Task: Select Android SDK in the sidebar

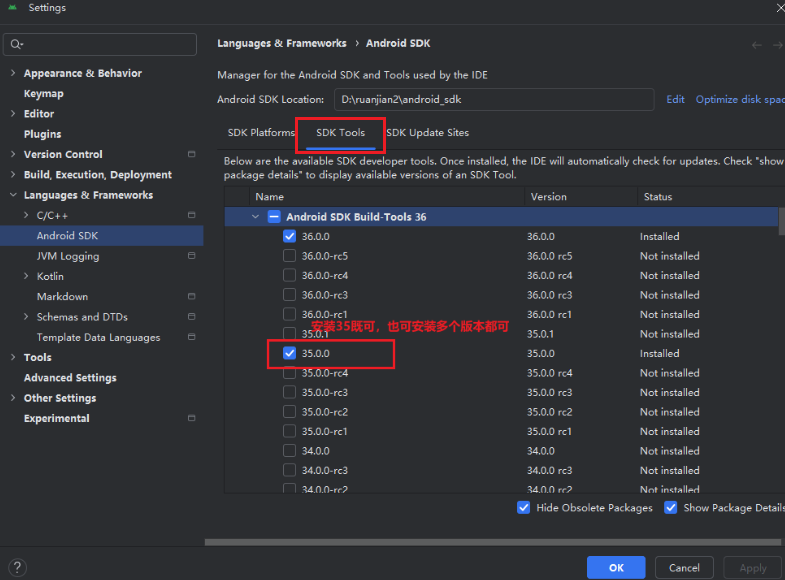Action: (x=102, y=236)
